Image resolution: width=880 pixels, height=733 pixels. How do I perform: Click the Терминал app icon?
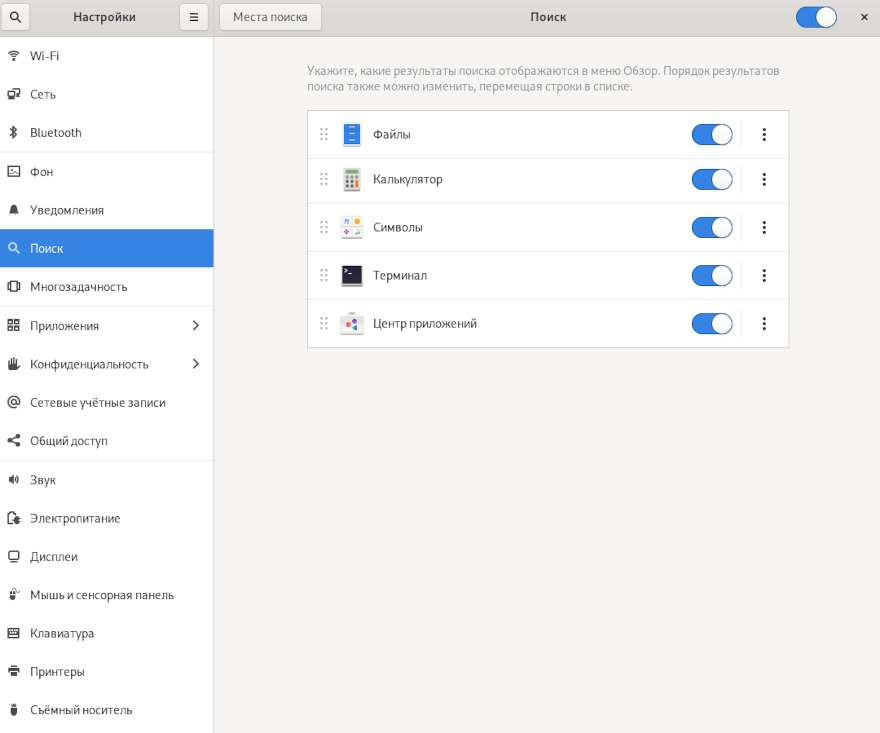(x=351, y=276)
